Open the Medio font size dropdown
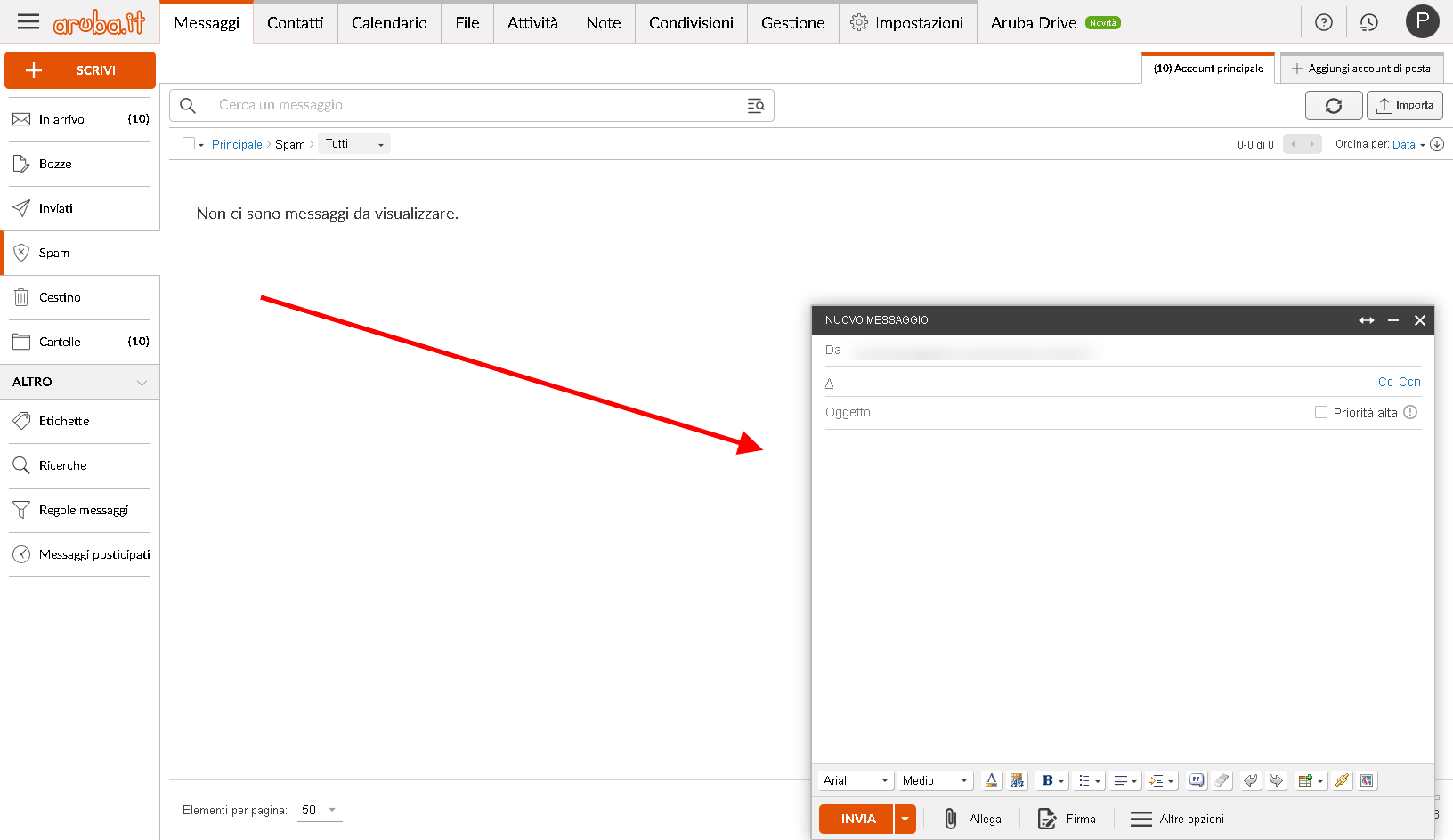The image size is (1453, 840). (935, 780)
